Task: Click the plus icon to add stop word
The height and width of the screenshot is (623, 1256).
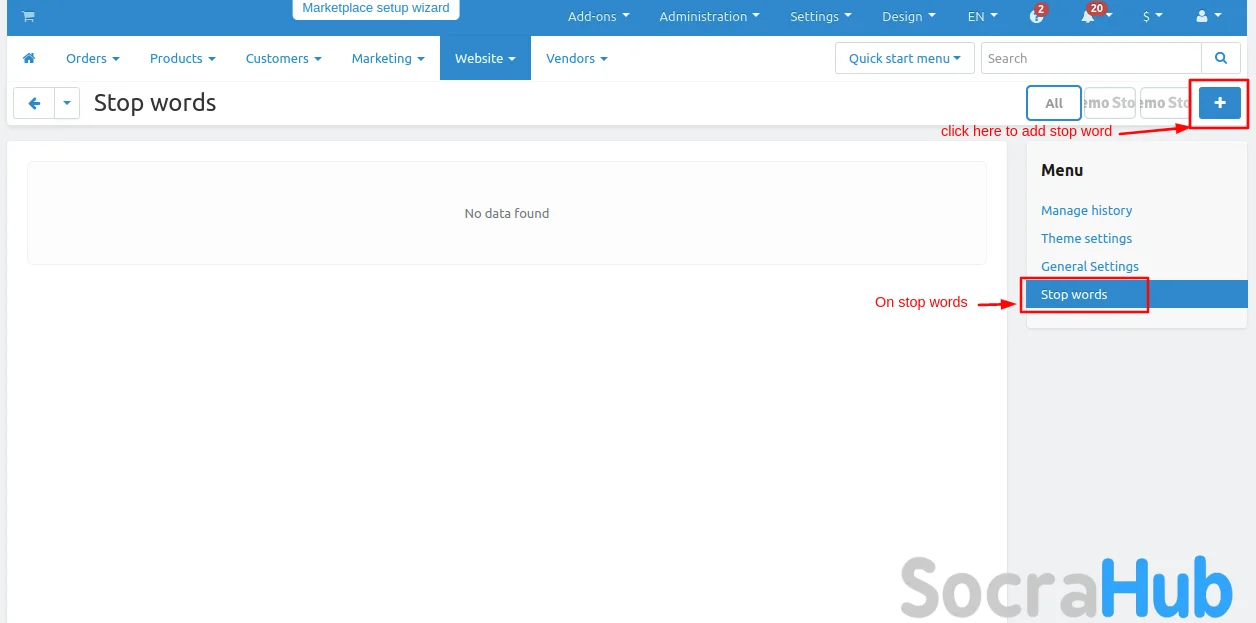Action: 1219,103
